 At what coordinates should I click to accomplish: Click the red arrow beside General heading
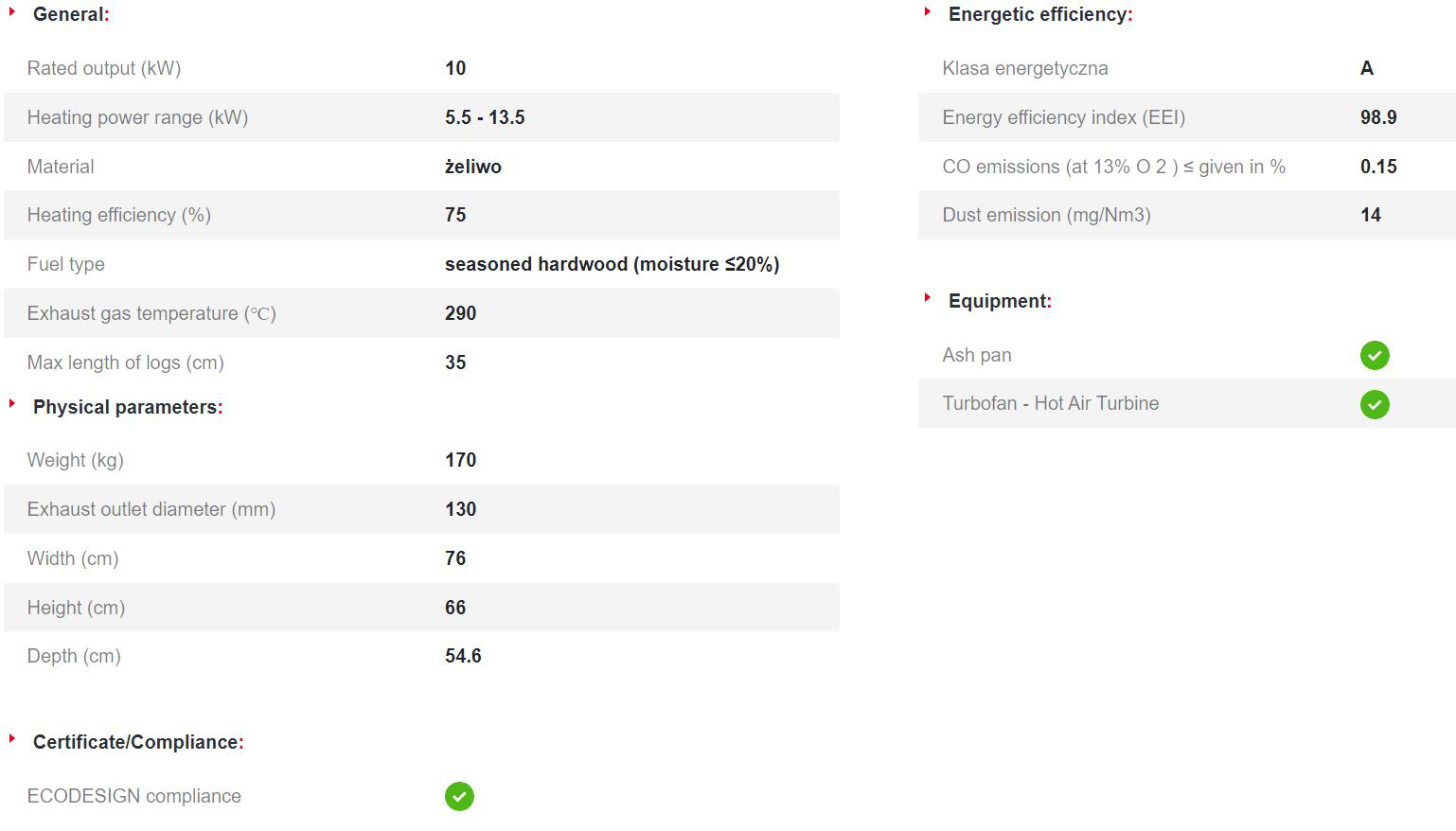point(12,12)
